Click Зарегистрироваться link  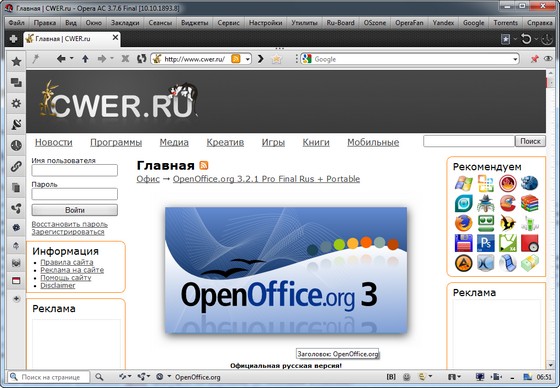[x=68, y=232]
